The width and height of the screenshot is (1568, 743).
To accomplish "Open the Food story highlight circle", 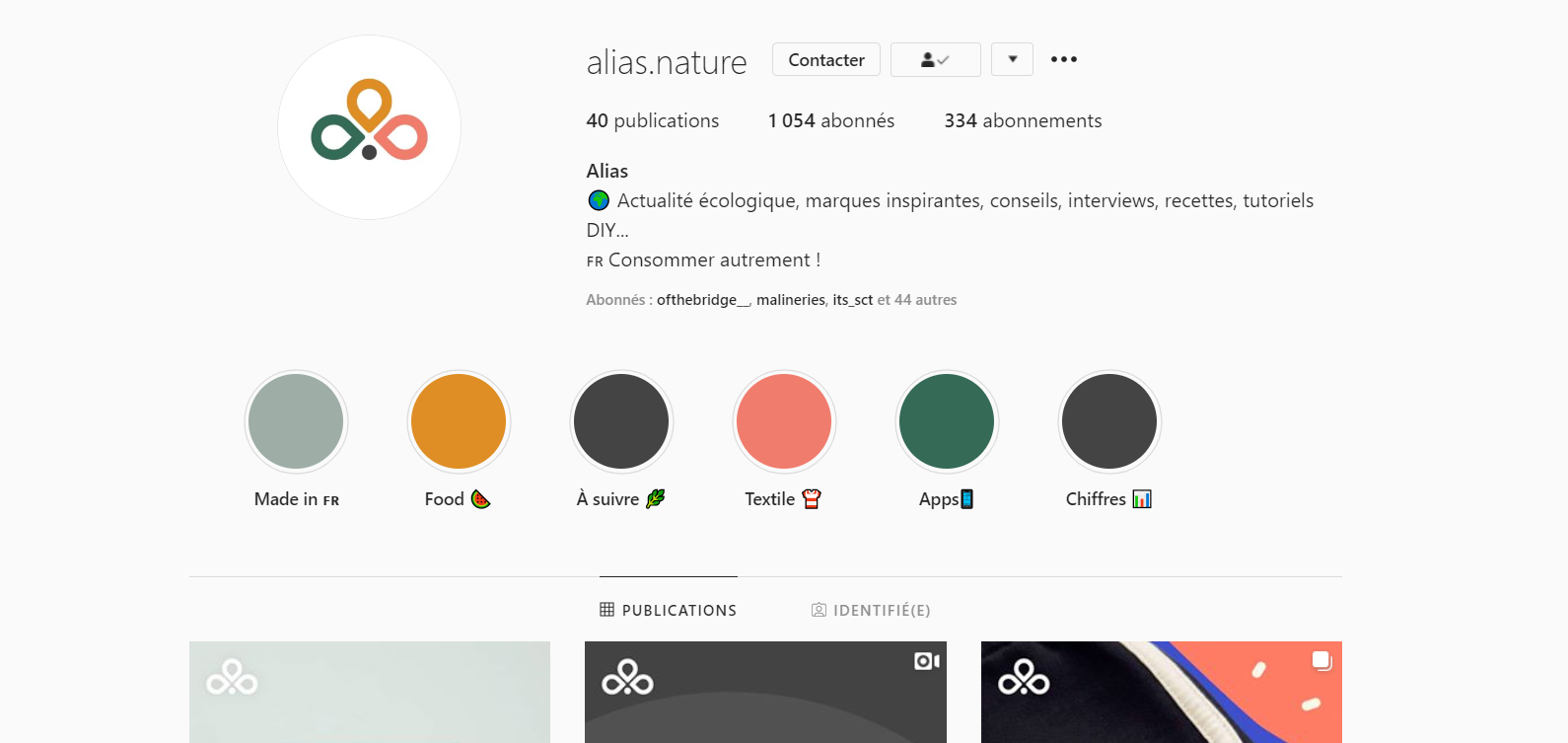I will [x=459, y=421].
